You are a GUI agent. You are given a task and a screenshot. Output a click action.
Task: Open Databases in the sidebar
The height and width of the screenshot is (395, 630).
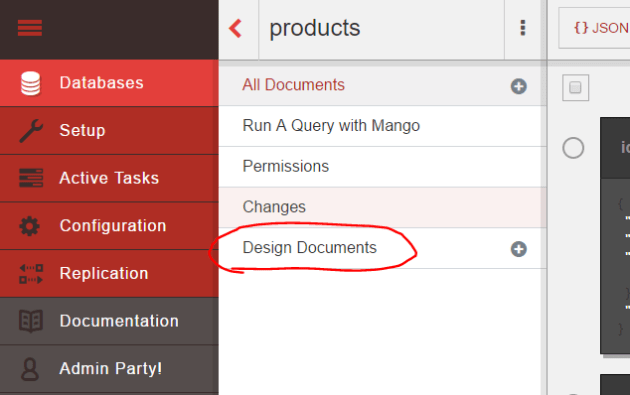click(x=109, y=83)
